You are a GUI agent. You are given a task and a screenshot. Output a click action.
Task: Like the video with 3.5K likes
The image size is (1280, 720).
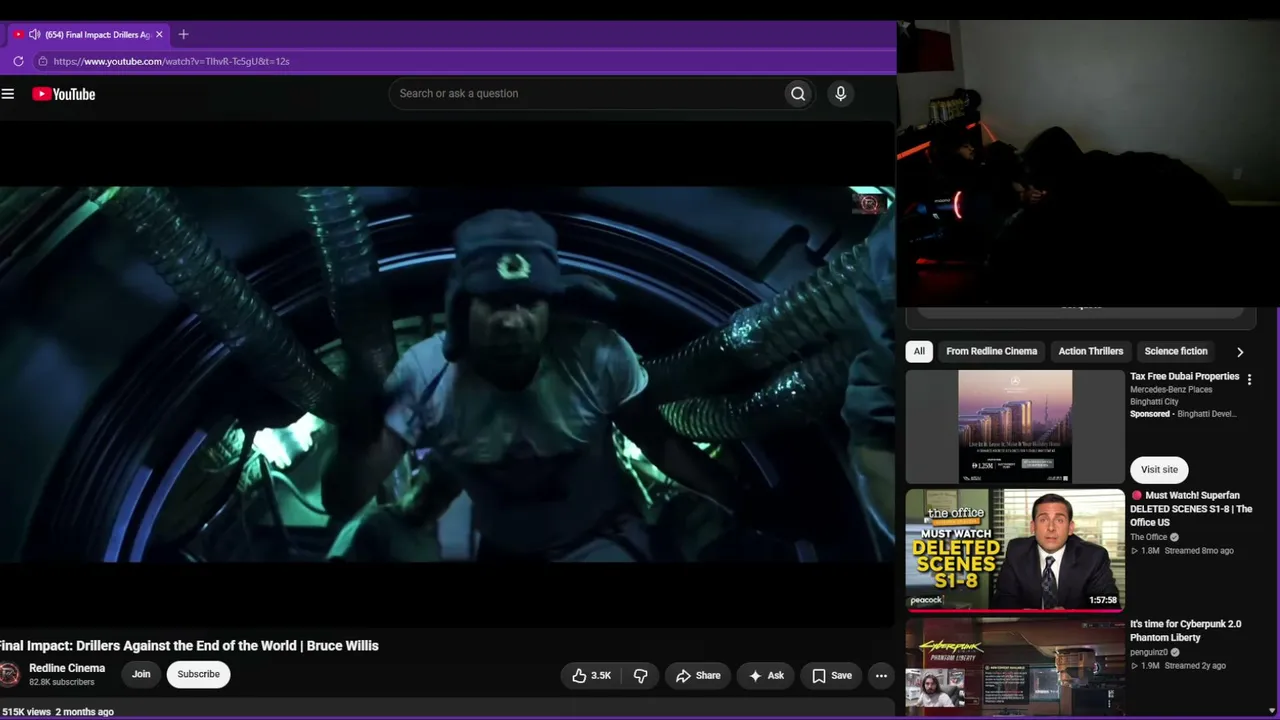[591, 675]
